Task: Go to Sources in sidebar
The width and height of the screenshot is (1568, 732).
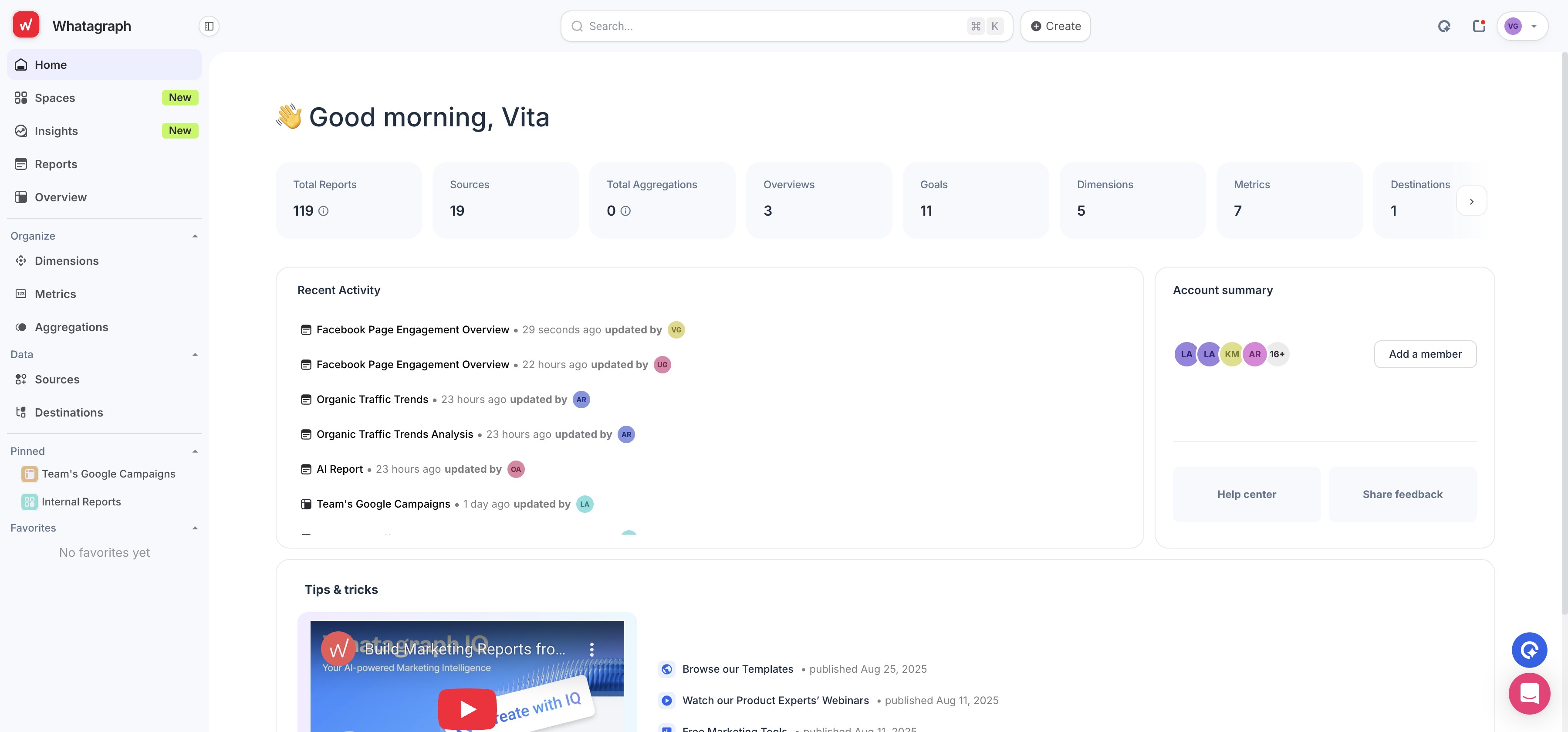Action: pyautogui.click(x=57, y=380)
